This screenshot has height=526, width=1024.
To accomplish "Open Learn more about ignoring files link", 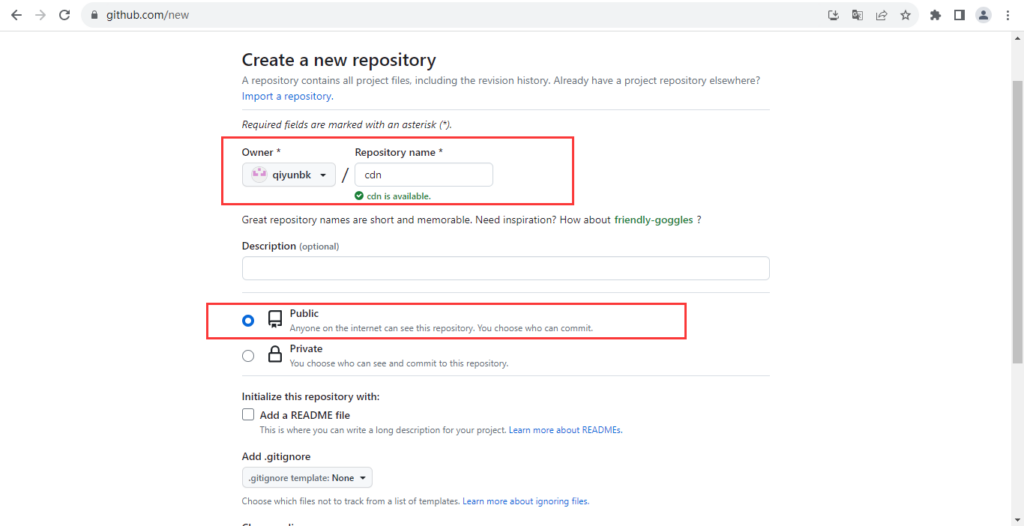I will [x=526, y=502].
